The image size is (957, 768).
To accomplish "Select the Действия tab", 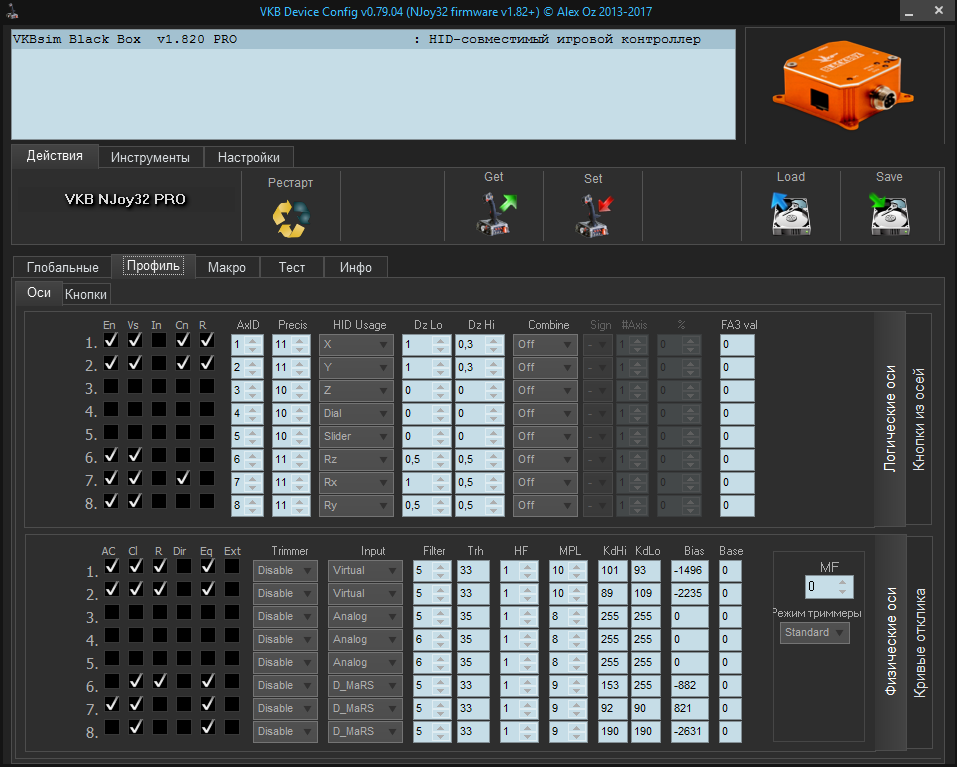I will 55,156.
